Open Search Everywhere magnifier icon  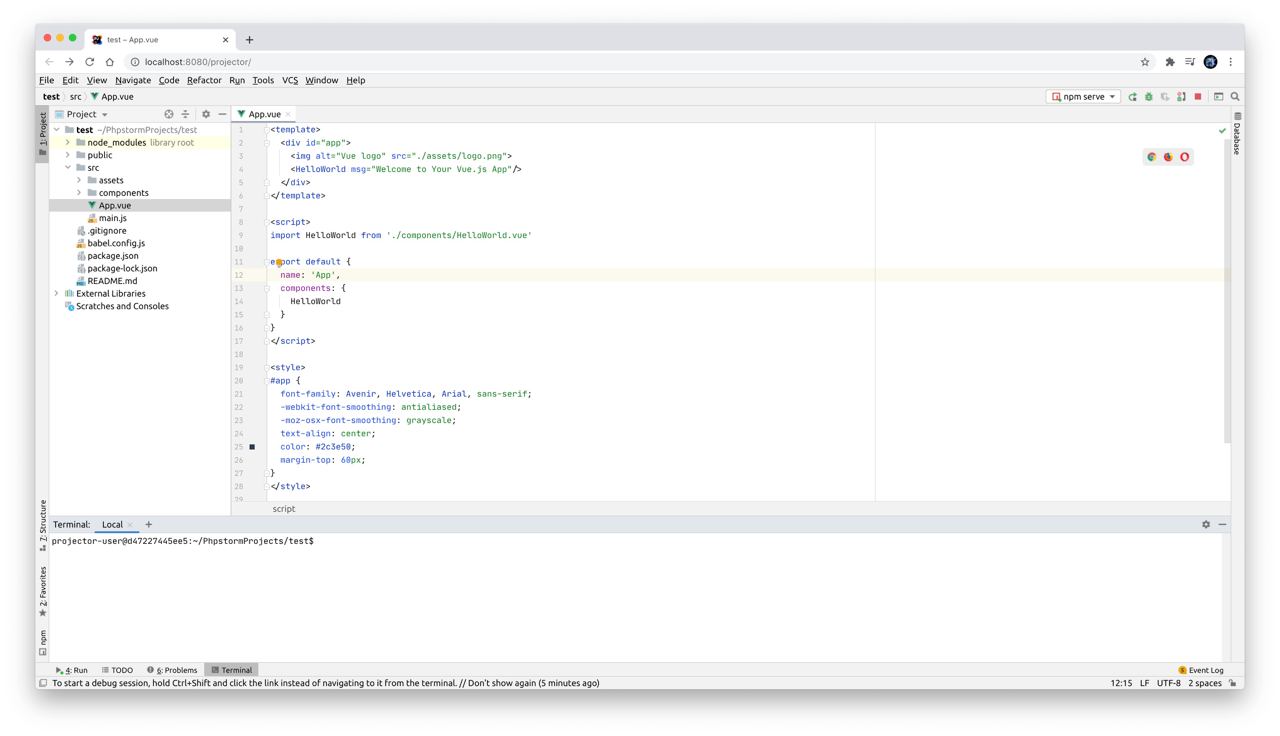pos(1235,97)
